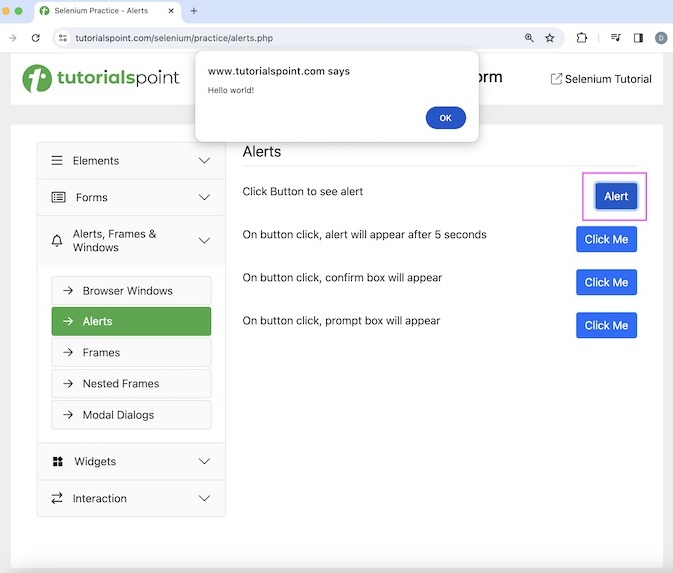The width and height of the screenshot is (673, 573).
Task: Click the Click Me button for 5 seconds alert
Action: click(606, 239)
